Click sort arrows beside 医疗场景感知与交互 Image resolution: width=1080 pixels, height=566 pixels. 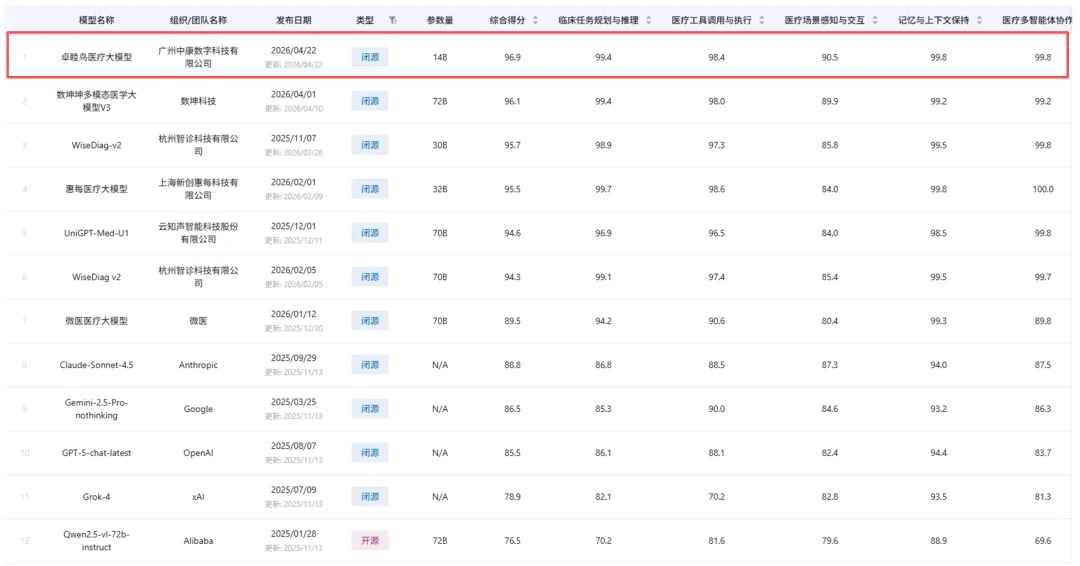[875, 21]
